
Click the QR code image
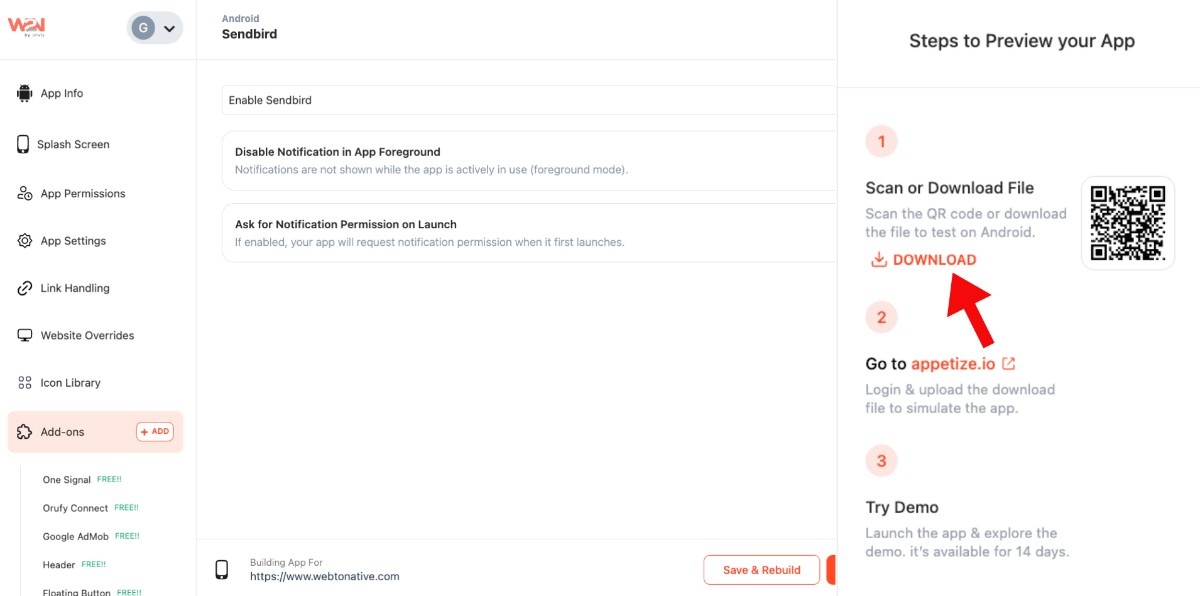point(1128,223)
